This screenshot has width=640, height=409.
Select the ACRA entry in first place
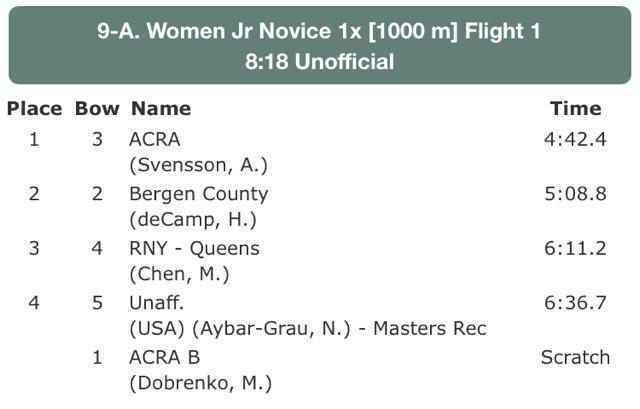155,139
